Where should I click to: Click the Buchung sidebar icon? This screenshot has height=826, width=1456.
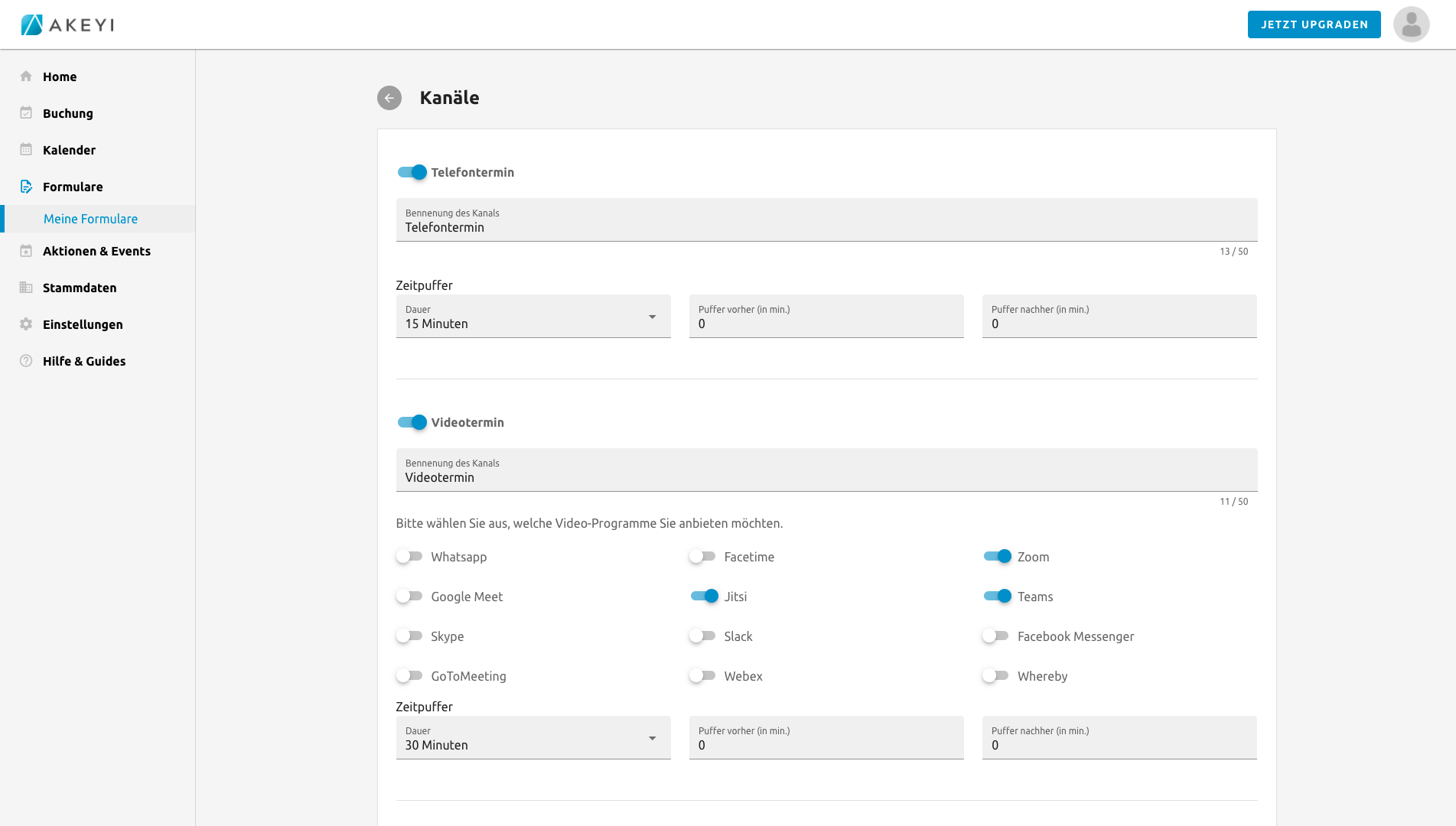(x=26, y=113)
